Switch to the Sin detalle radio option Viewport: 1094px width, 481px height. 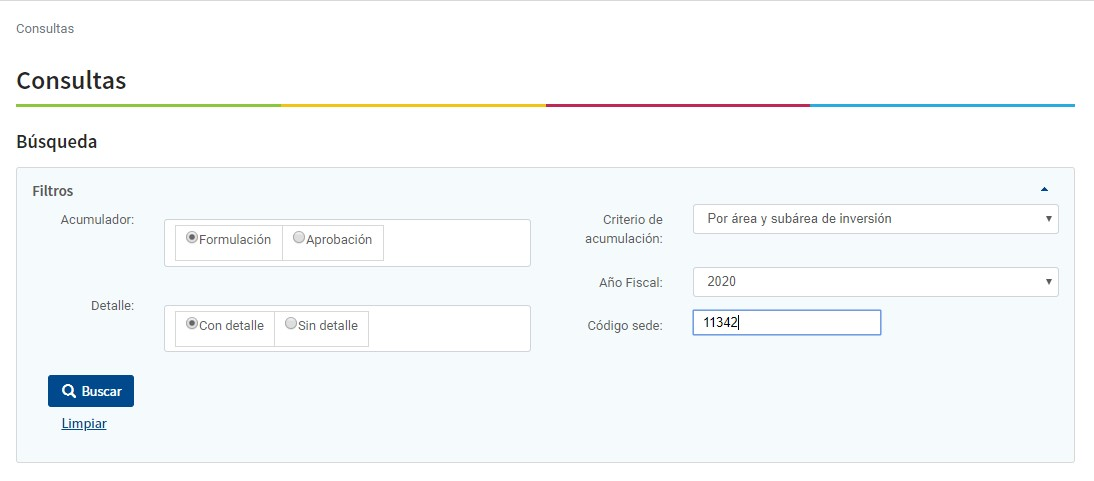coord(291,324)
